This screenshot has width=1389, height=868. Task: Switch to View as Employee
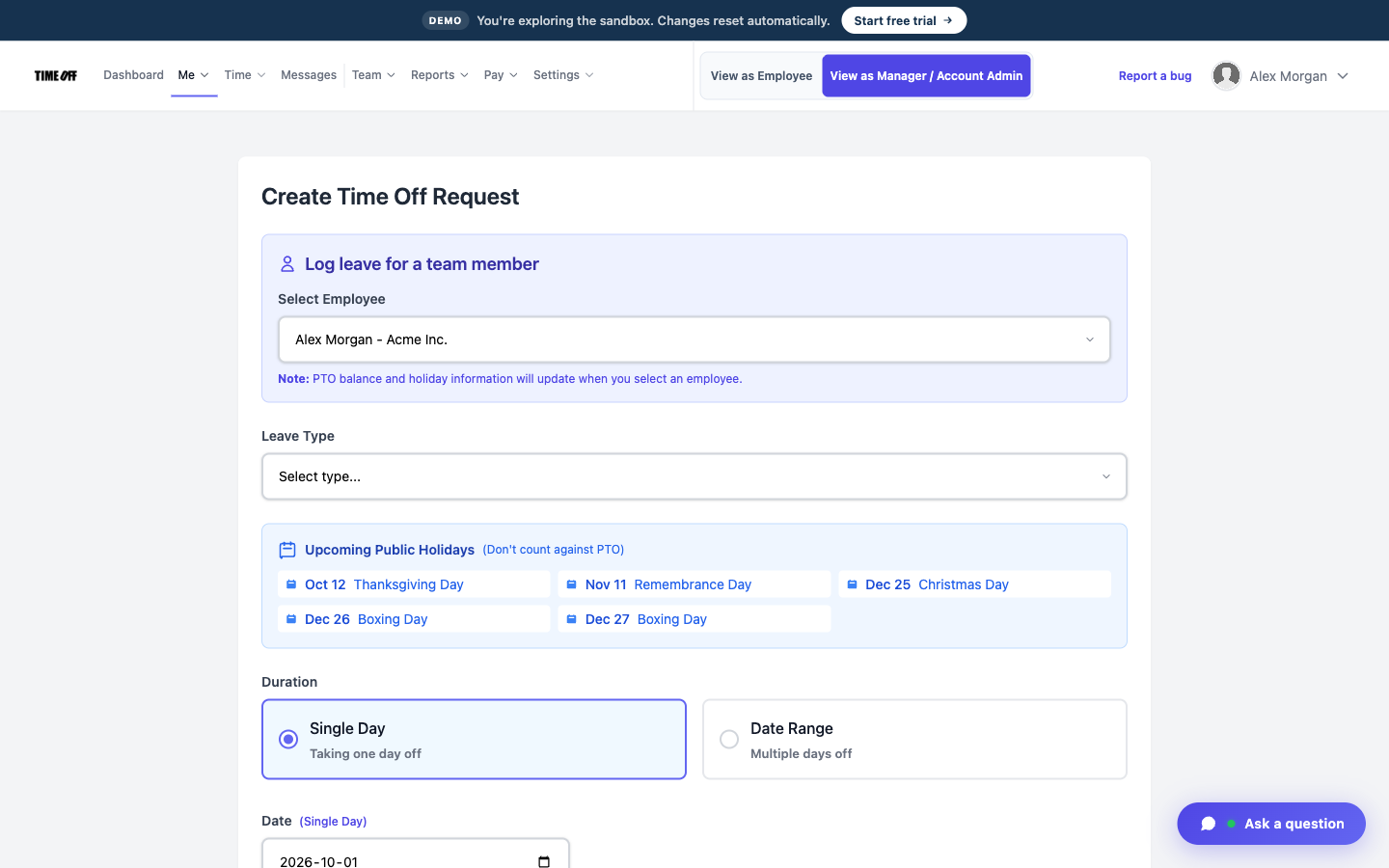point(761,75)
